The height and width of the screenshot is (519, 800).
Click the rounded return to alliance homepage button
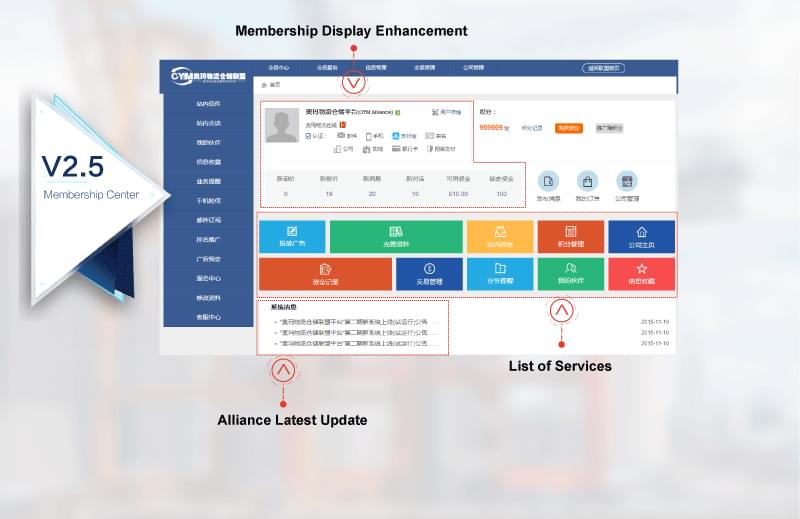point(604,68)
